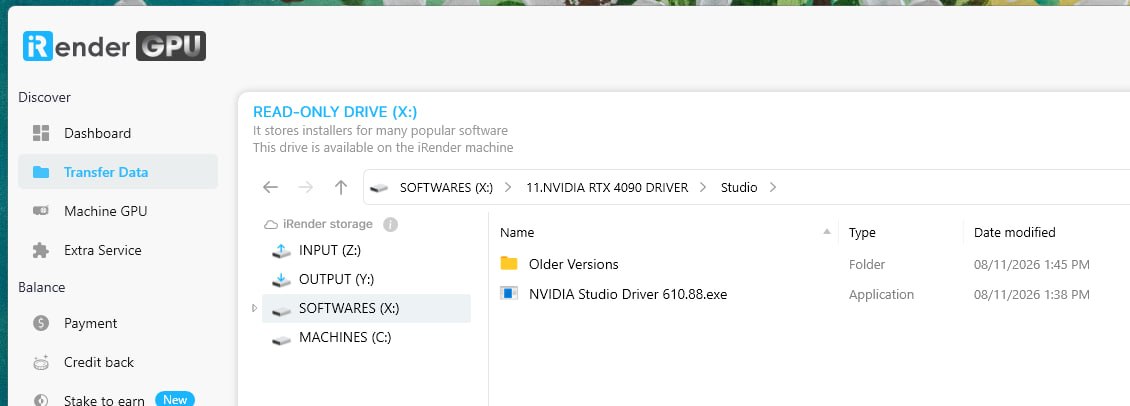Go back with the left arrow
This screenshot has height=406, width=1130.
click(x=270, y=187)
